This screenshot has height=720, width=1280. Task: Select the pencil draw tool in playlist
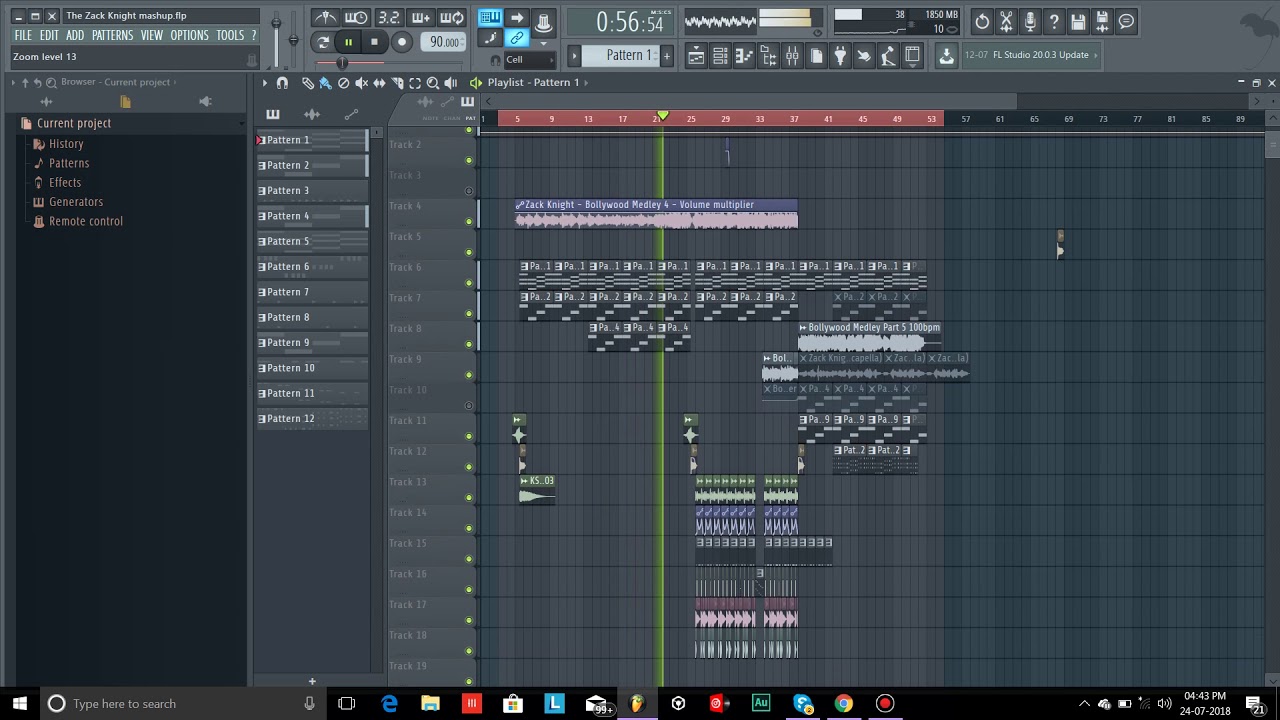tap(308, 83)
